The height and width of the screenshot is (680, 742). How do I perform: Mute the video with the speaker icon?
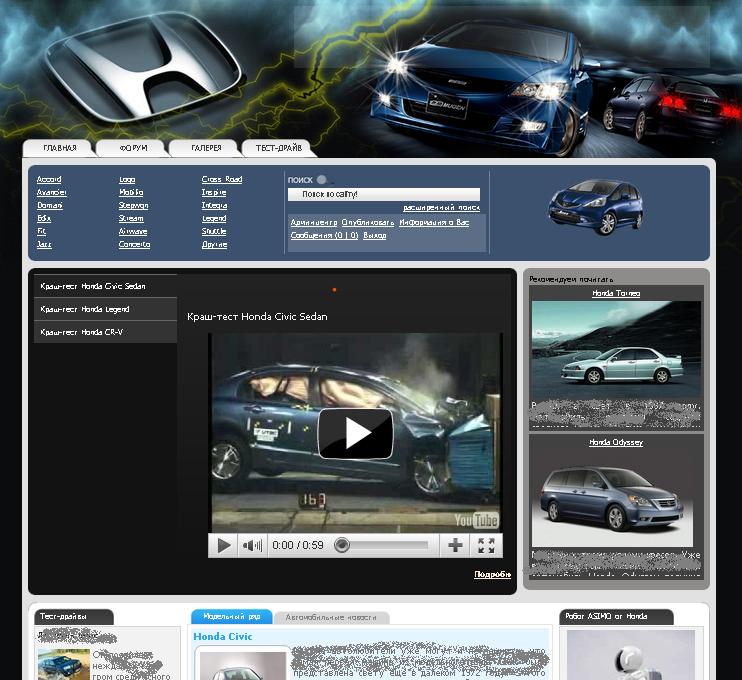click(x=252, y=546)
